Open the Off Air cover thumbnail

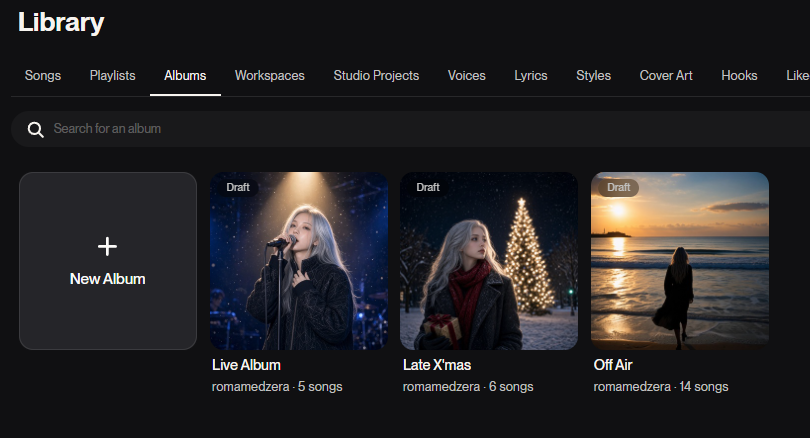(x=680, y=261)
